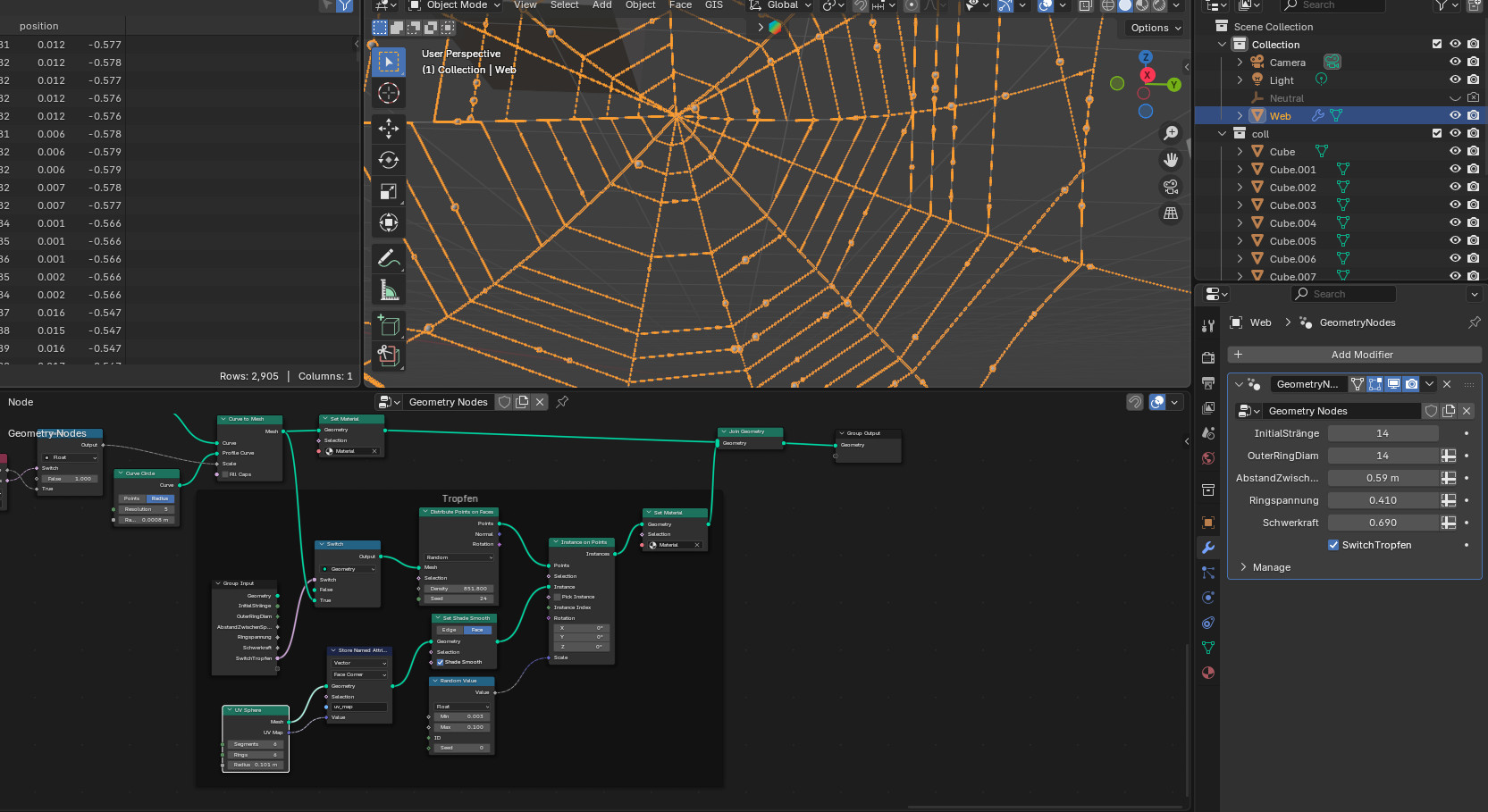This screenshot has width=1488, height=812.
Task: Click the viewport pan hand icon
Action: (x=1171, y=160)
